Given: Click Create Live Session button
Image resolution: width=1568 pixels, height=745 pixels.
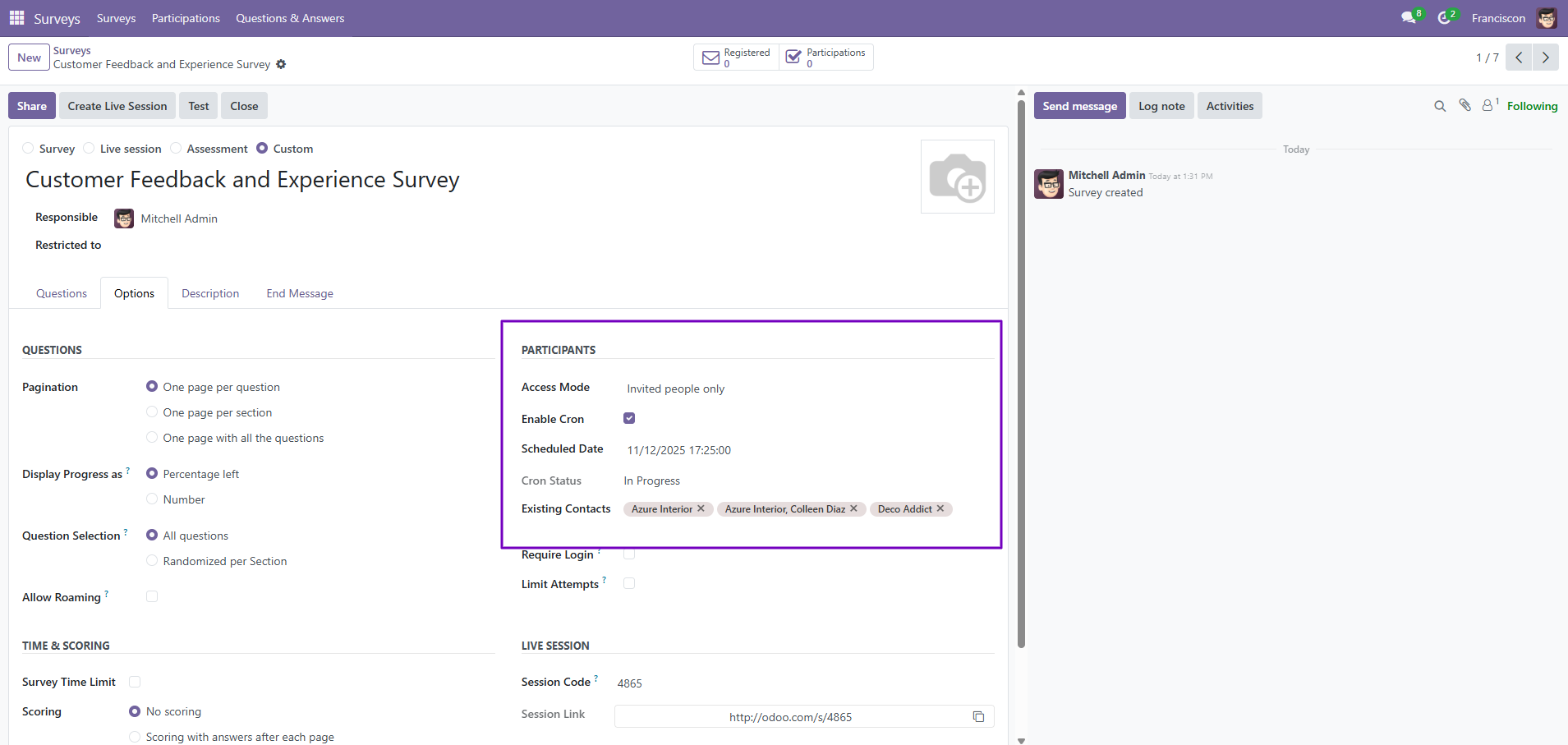Looking at the screenshot, I should (117, 106).
